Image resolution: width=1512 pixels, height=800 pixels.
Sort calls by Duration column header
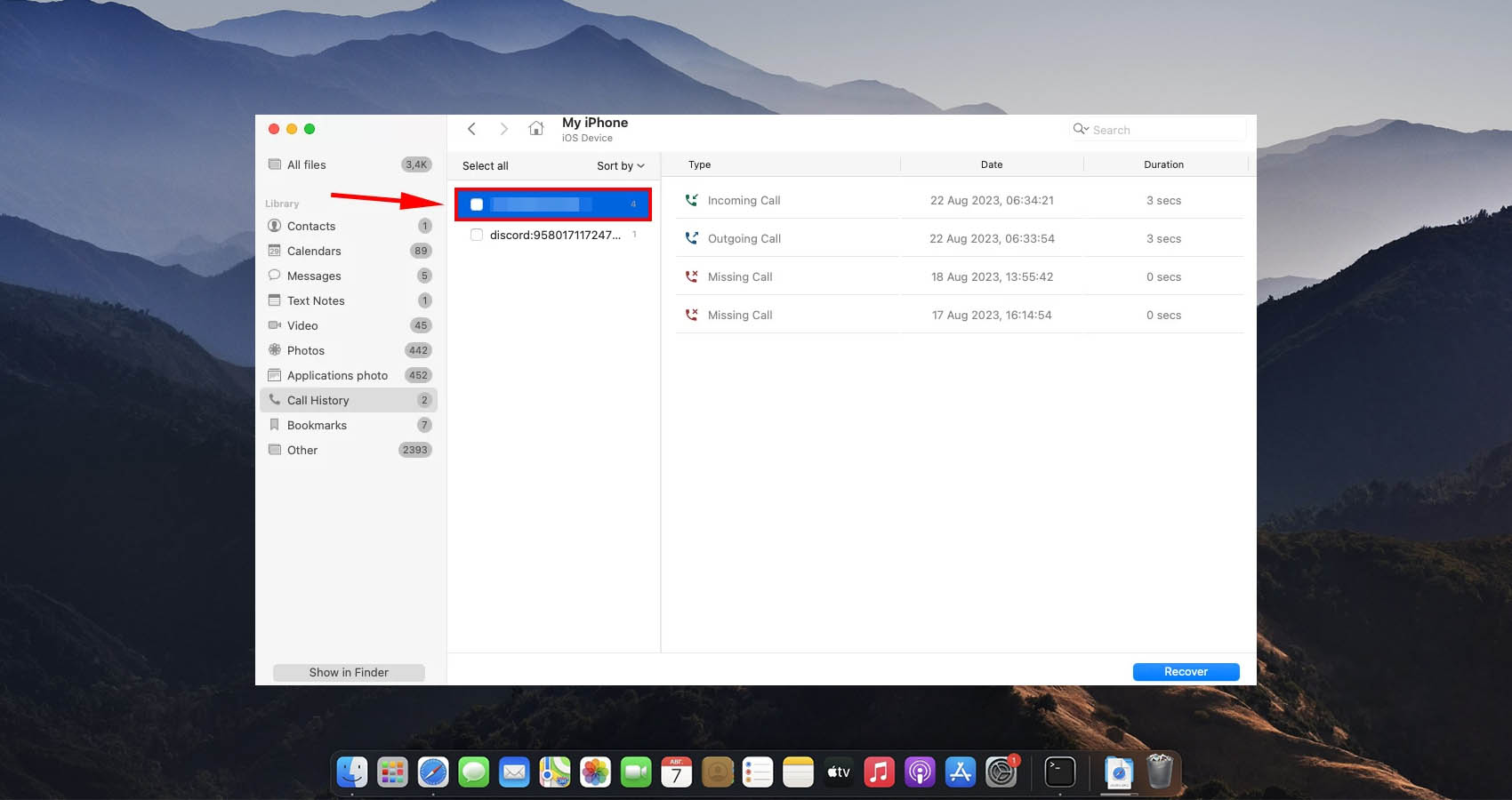tap(1162, 164)
